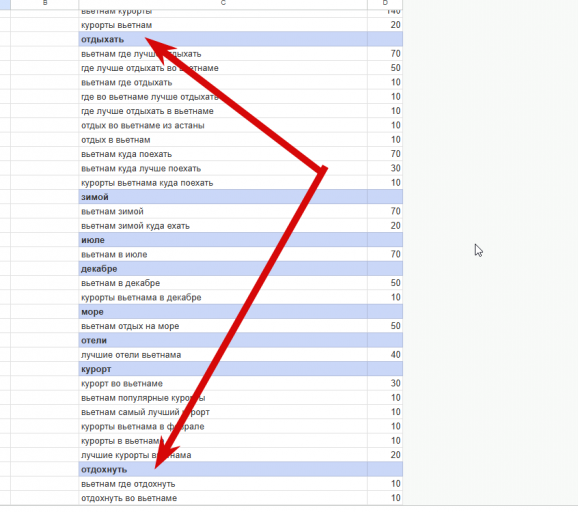
Task: Select cell 'вьетнам где отдохнуть'
Action: tap(223, 484)
